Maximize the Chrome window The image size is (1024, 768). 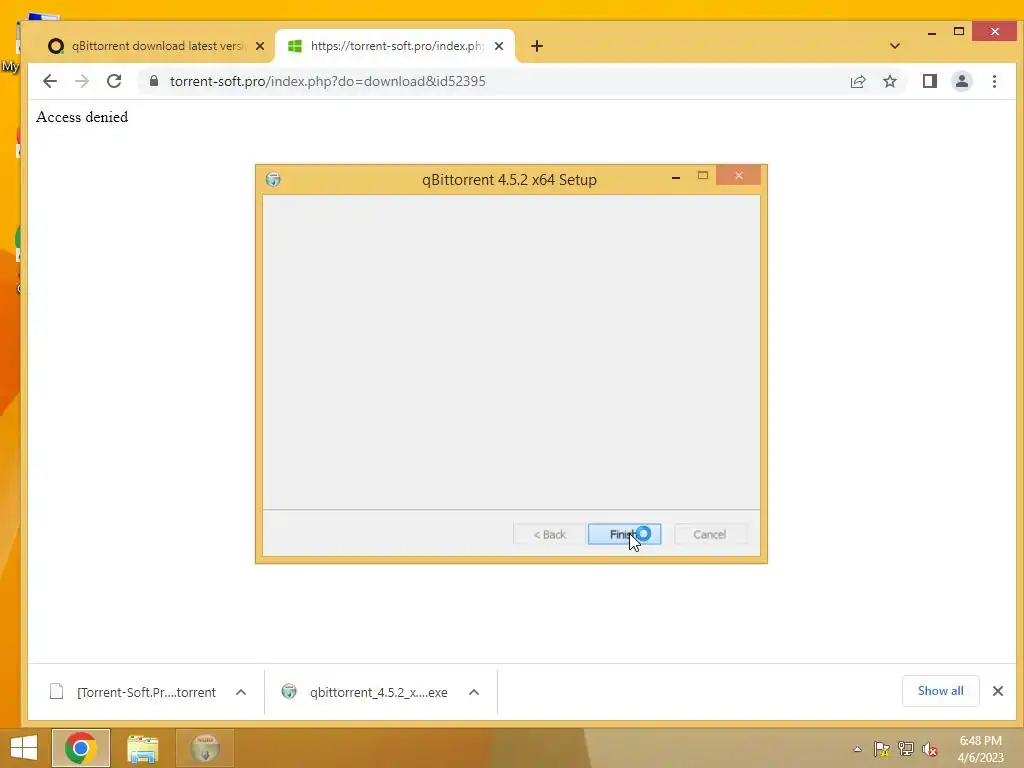click(959, 31)
